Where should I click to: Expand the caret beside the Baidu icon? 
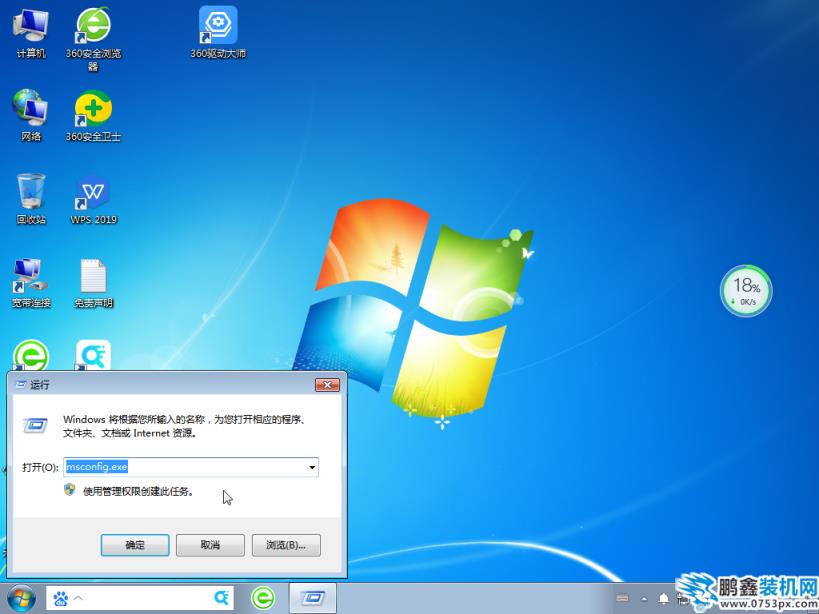[x=78, y=598]
